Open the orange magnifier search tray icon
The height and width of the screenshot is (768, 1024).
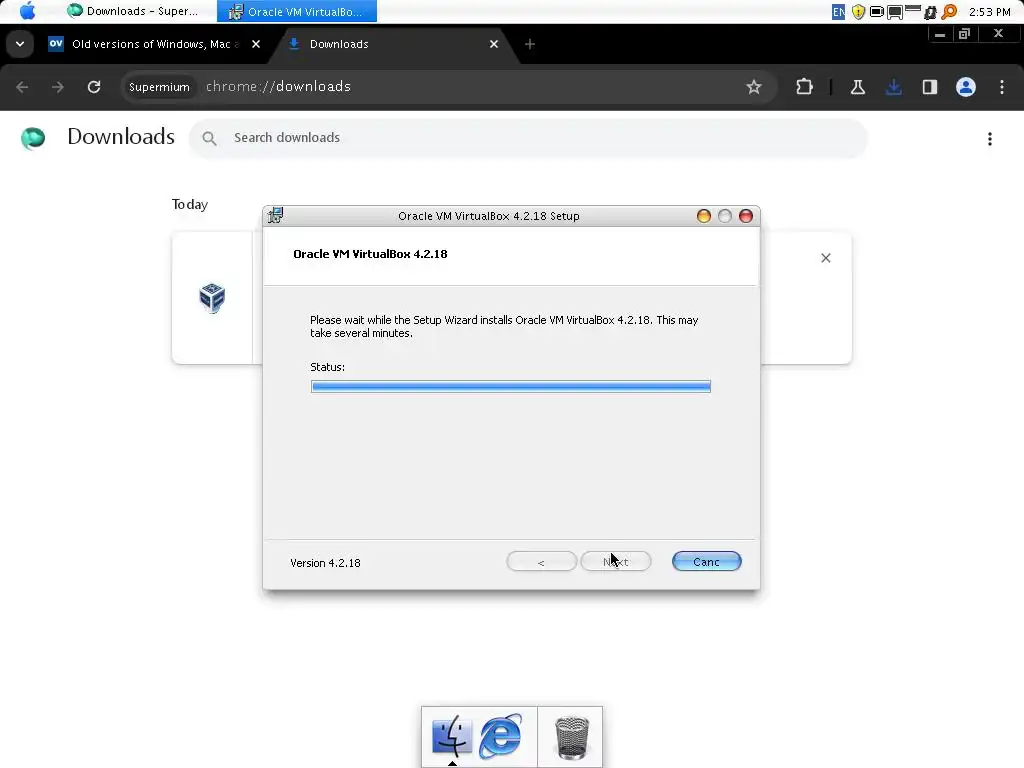[x=950, y=12]
